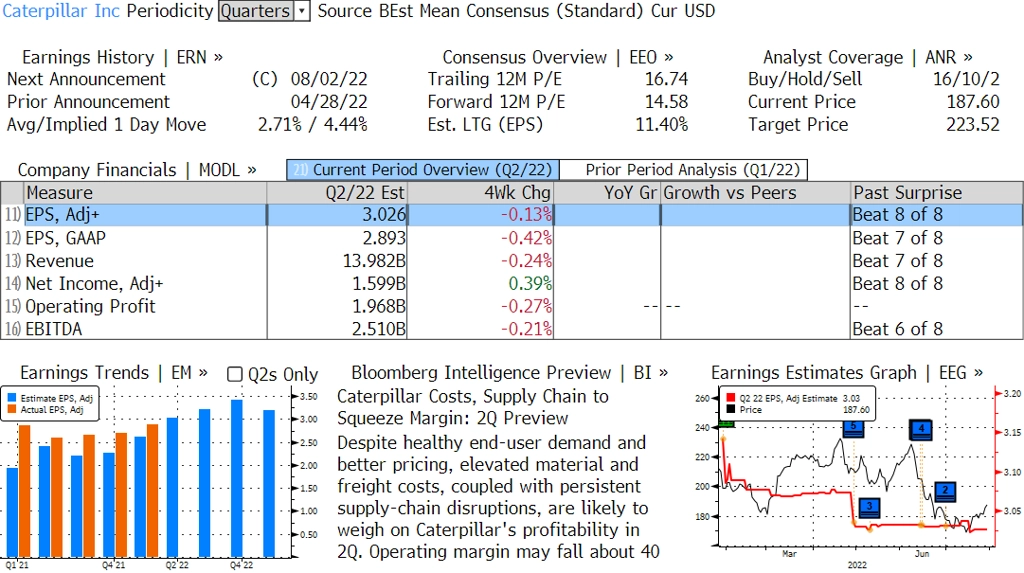Image resolution: width=1024 pixels, height=573 pixels.
Task: Click red Q2 22 EPS estimate legend swatch
Action: pos(731,398)
